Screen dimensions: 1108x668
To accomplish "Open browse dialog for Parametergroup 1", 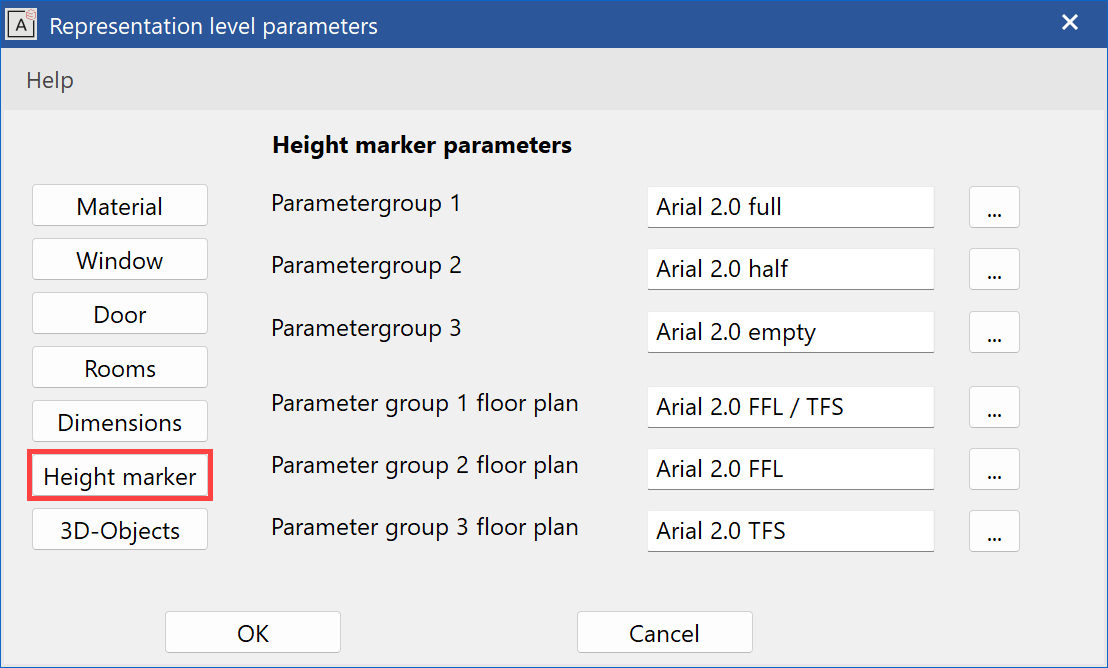I will click(x=994, y=207).
